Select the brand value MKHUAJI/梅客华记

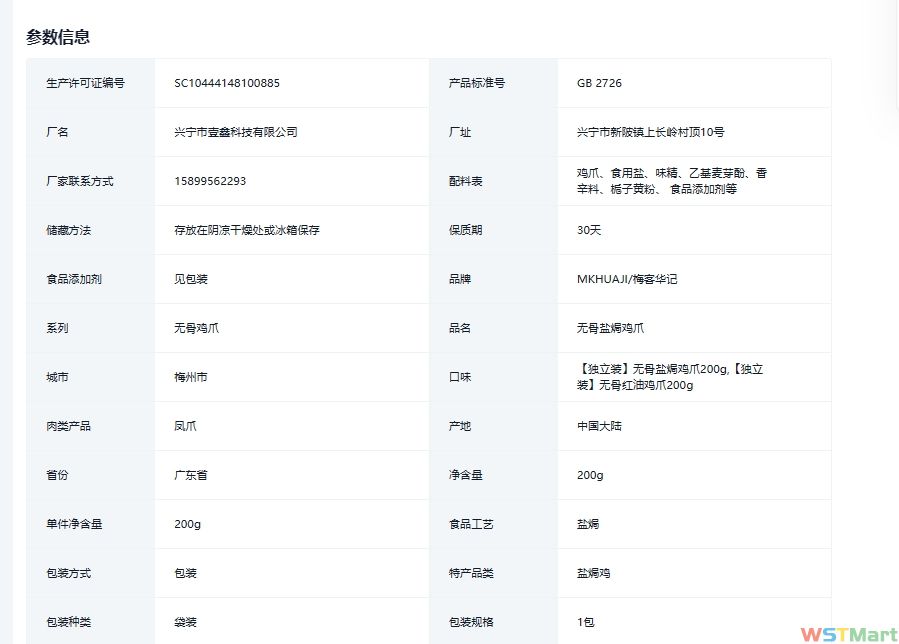[627, 279]
